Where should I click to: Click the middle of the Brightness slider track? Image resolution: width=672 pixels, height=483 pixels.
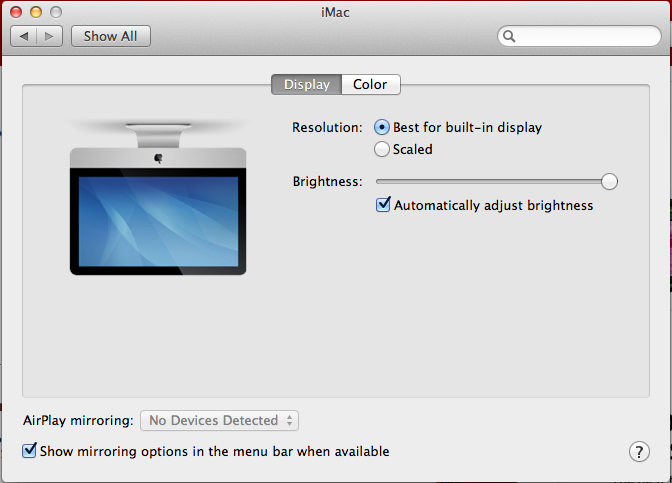(x=496, y=181)
